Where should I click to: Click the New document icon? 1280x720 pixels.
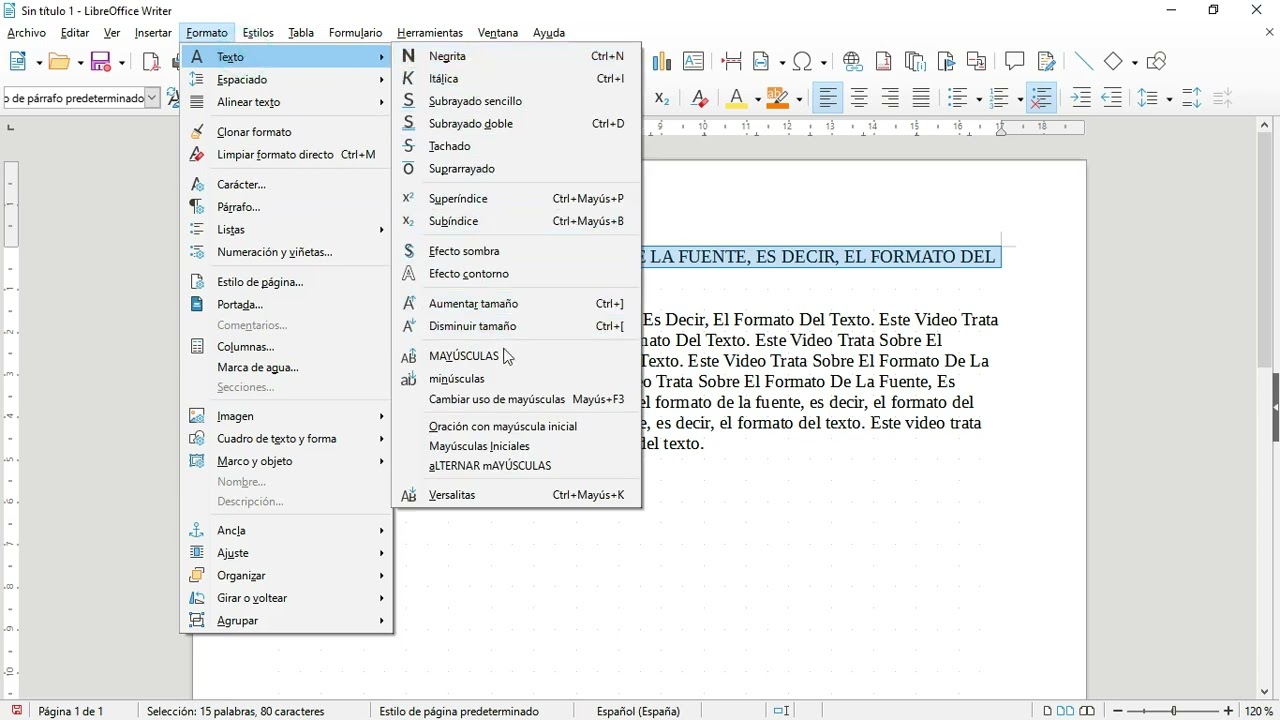18,62
